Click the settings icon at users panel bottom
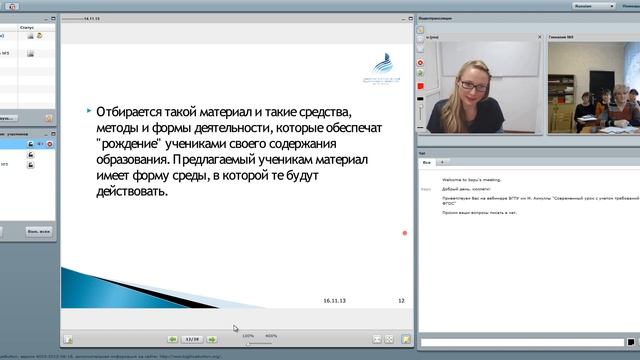The width and height of the screenshot is (640, 360). [49, 118]
